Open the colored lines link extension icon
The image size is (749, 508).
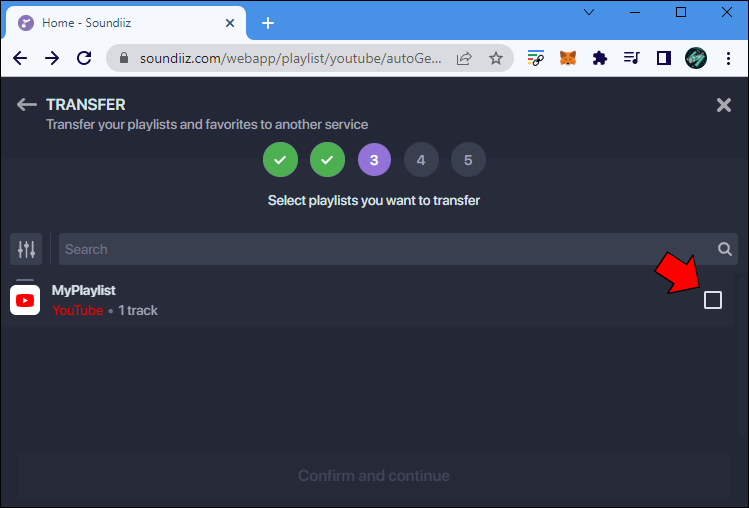535,58
